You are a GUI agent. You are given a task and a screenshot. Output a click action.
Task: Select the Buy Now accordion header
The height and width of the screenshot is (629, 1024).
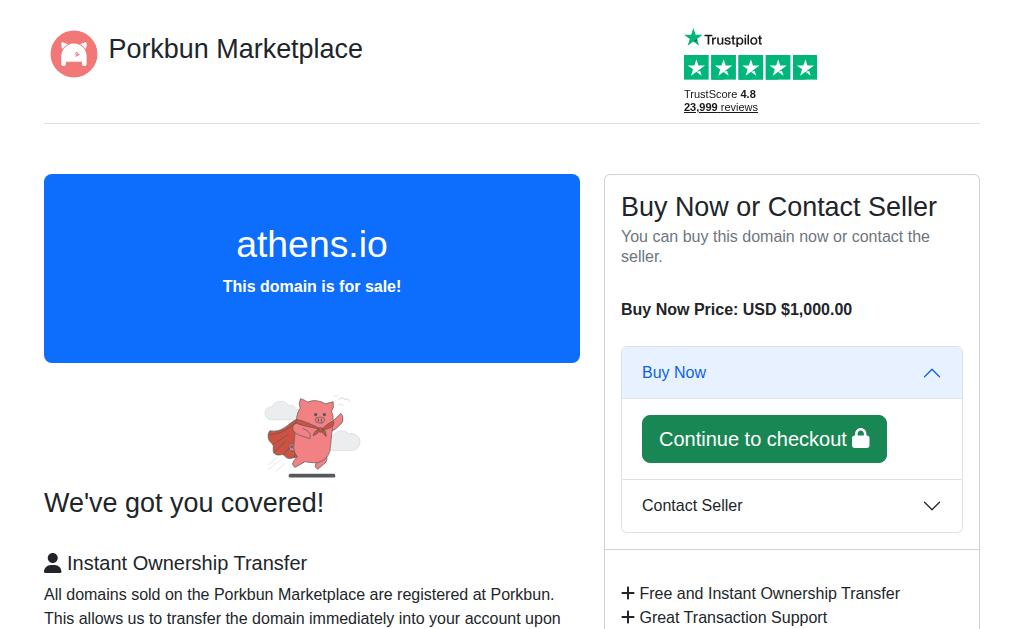coord(792,372)
